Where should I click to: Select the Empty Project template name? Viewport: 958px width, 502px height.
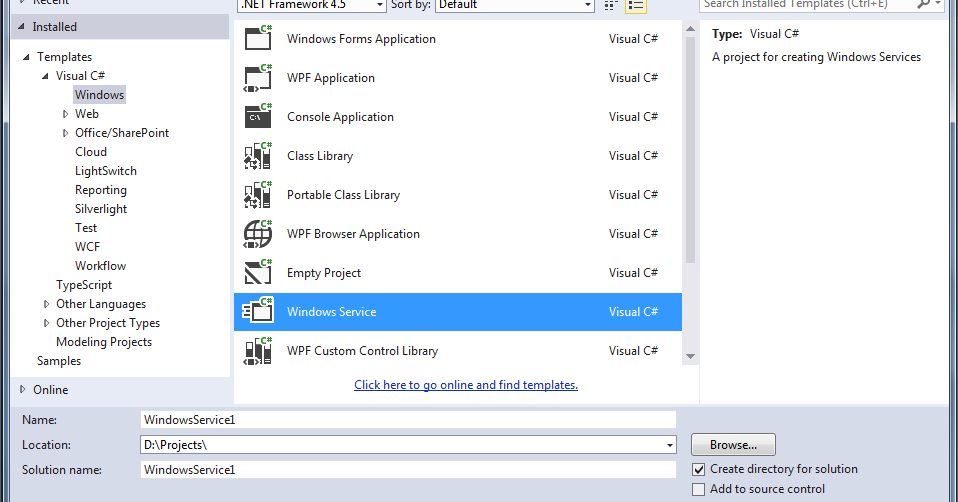324,273
